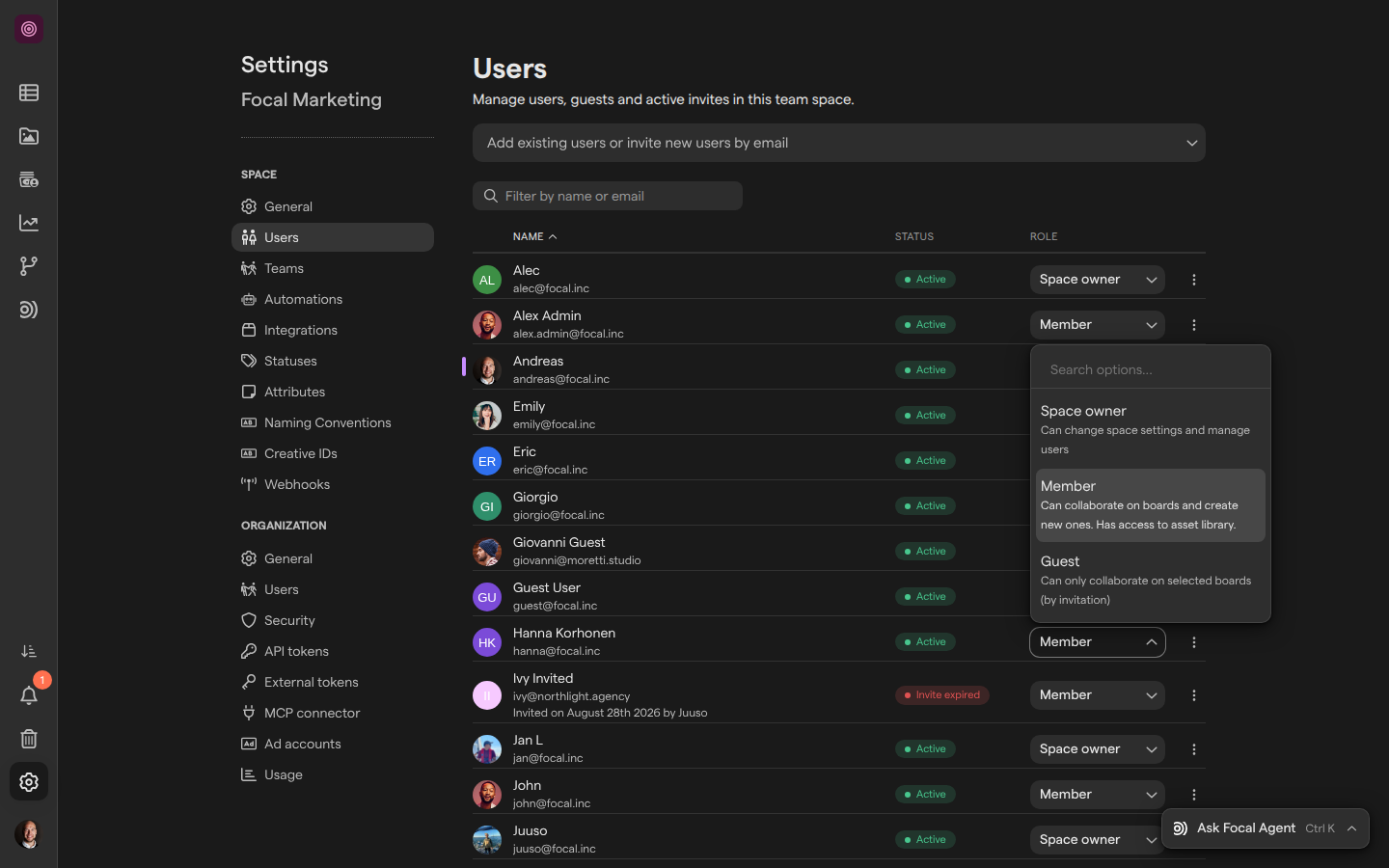Screen dimensions: 1389x868
Task: Go to Teams in space settings
Action: click(333, 268)
